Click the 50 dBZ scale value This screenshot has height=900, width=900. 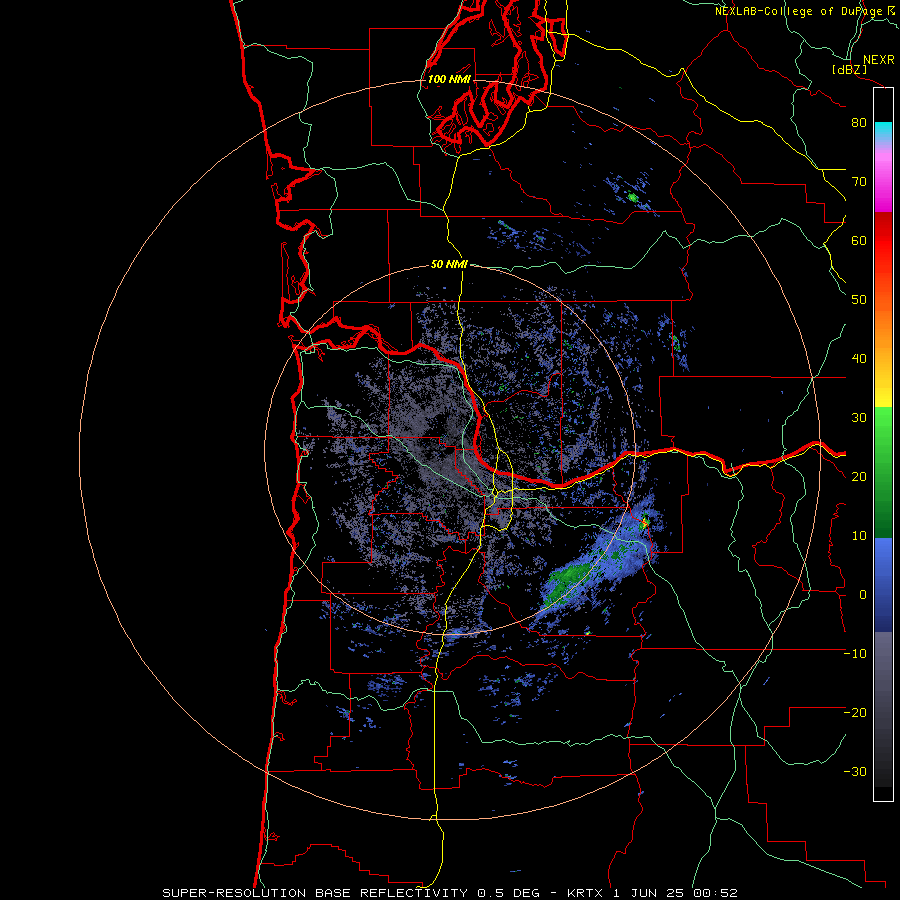pyautogui.click(x=859, y=300)
